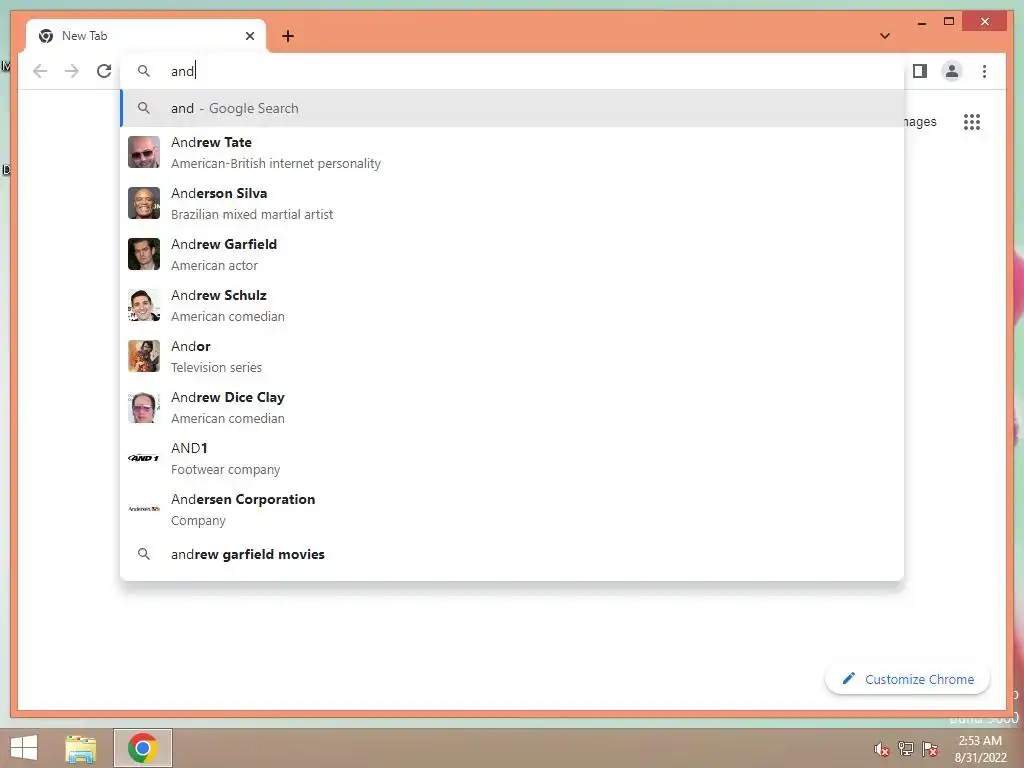The image size is (1024, 768).
Task: Select the Andrew Schulz suggestion
Action: tap(513, 305)
